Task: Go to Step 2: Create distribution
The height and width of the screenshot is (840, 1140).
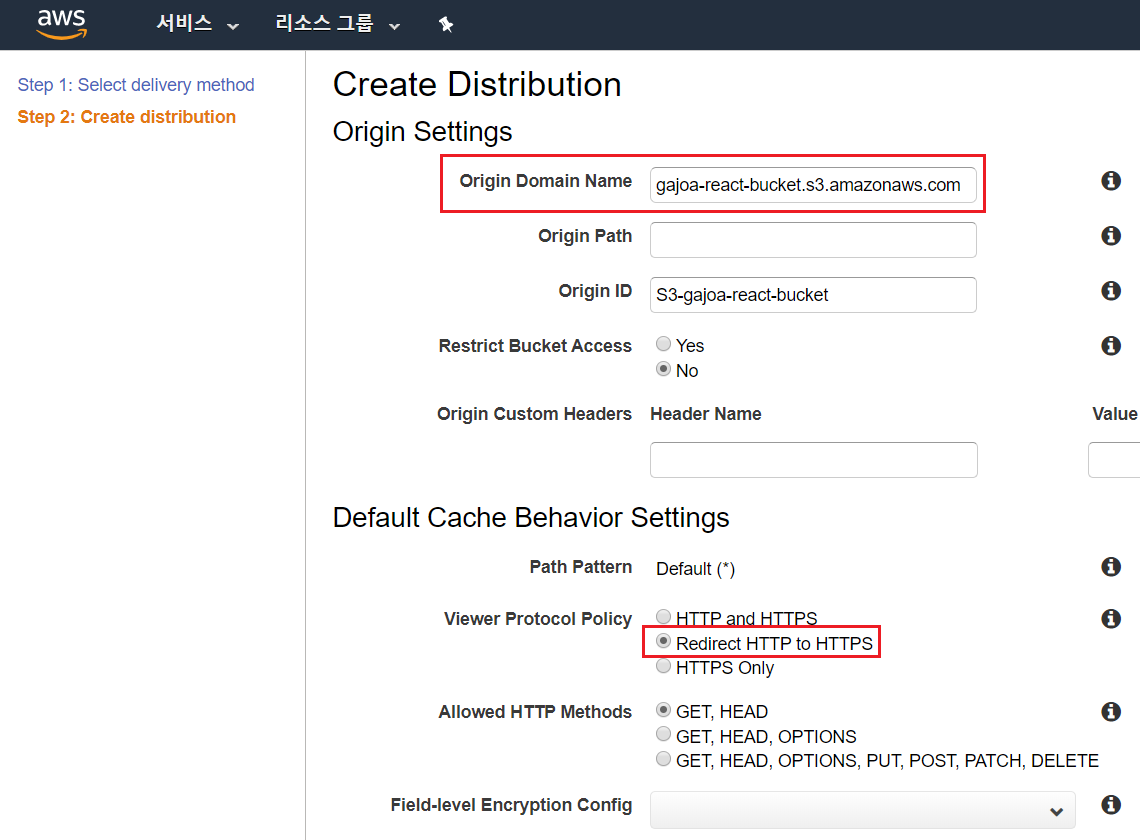Action: [127, 117]
